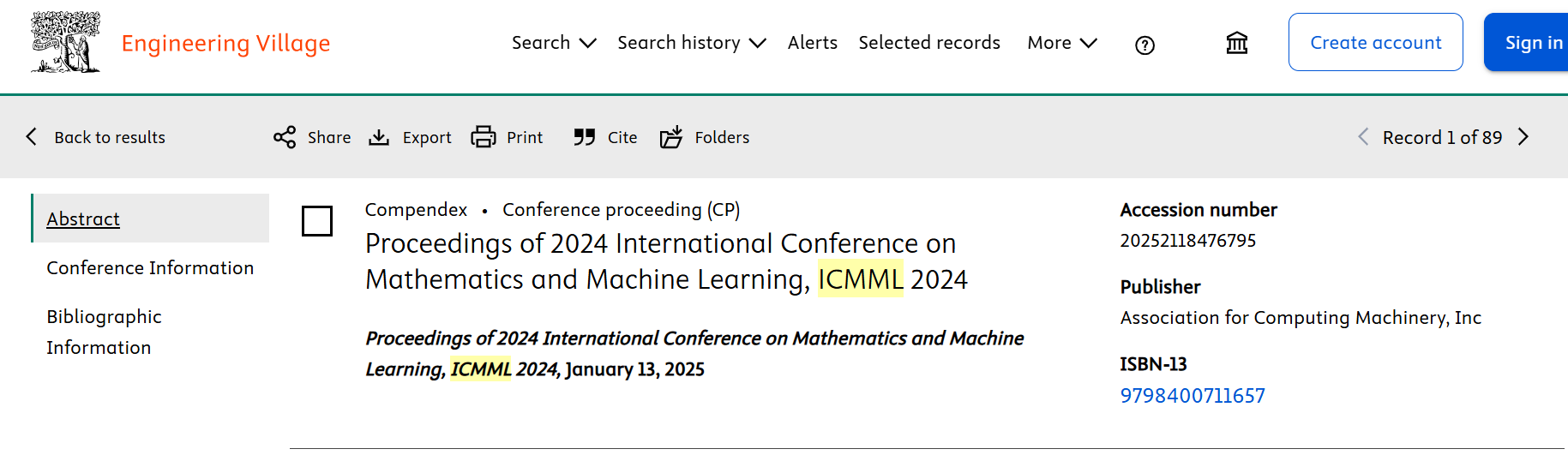Click the previous record left arrow
Viewport: 1568px width, 461px height.
(1363, 137)
